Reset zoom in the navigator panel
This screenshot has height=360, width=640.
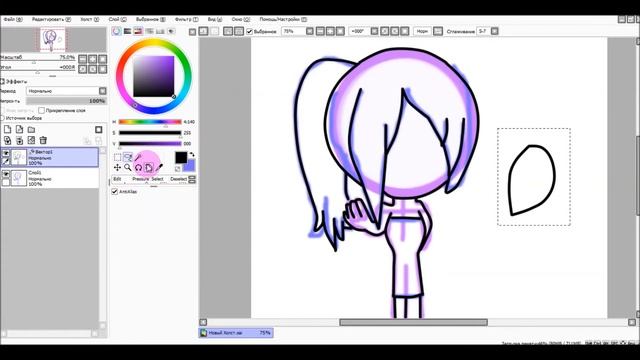click(102, 59)
